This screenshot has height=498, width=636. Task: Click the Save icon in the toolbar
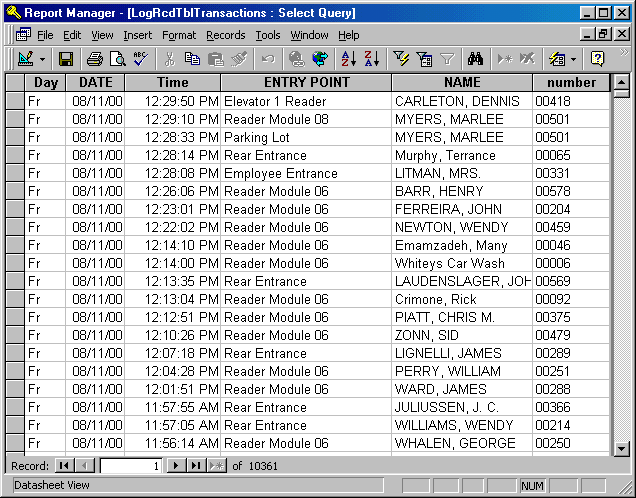[66, 59]
